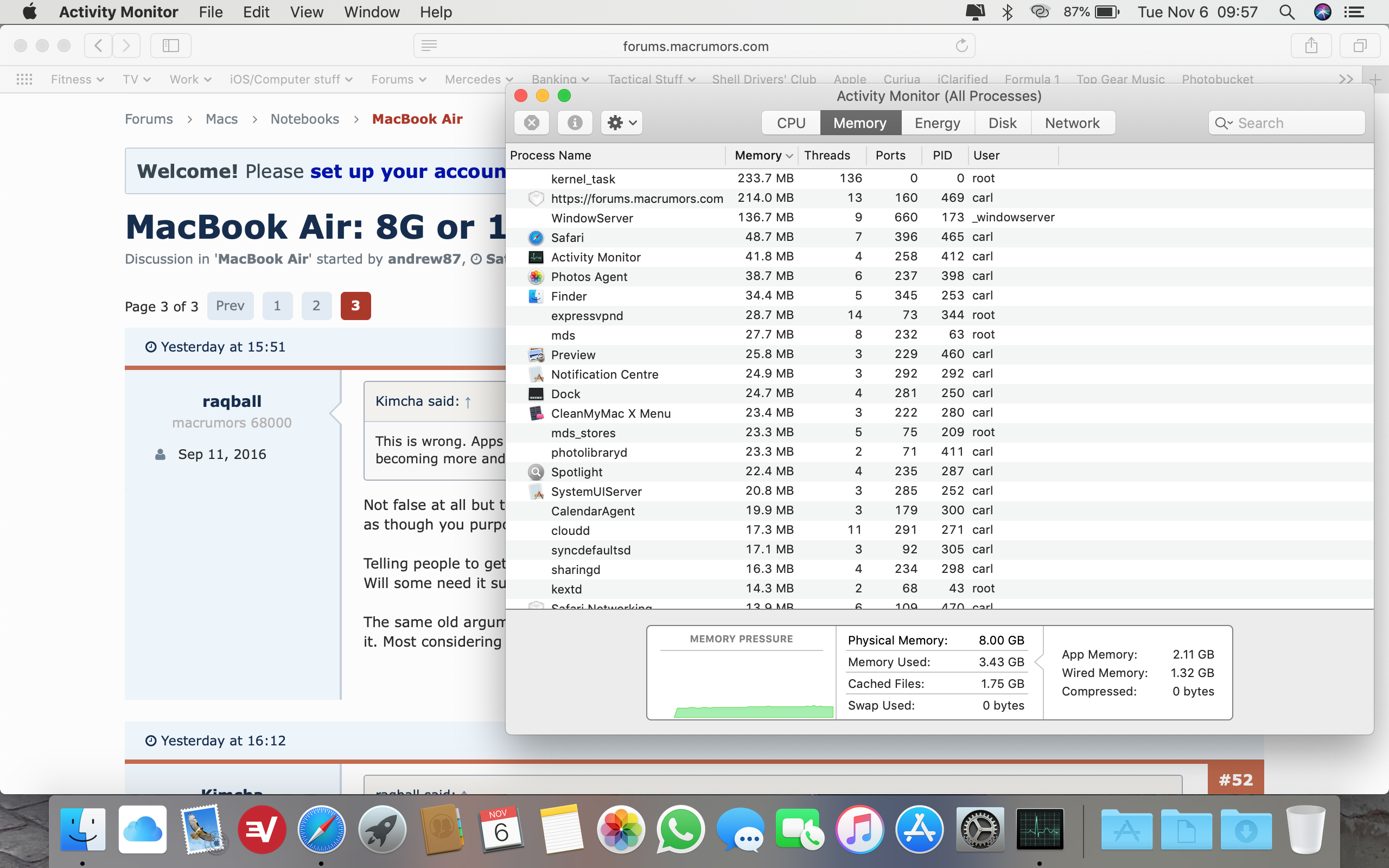Image resolution: width=1389 pixels, height=868 pixels.
Task: Open the View menu in the menu bar
Action: tap(307, 12)
